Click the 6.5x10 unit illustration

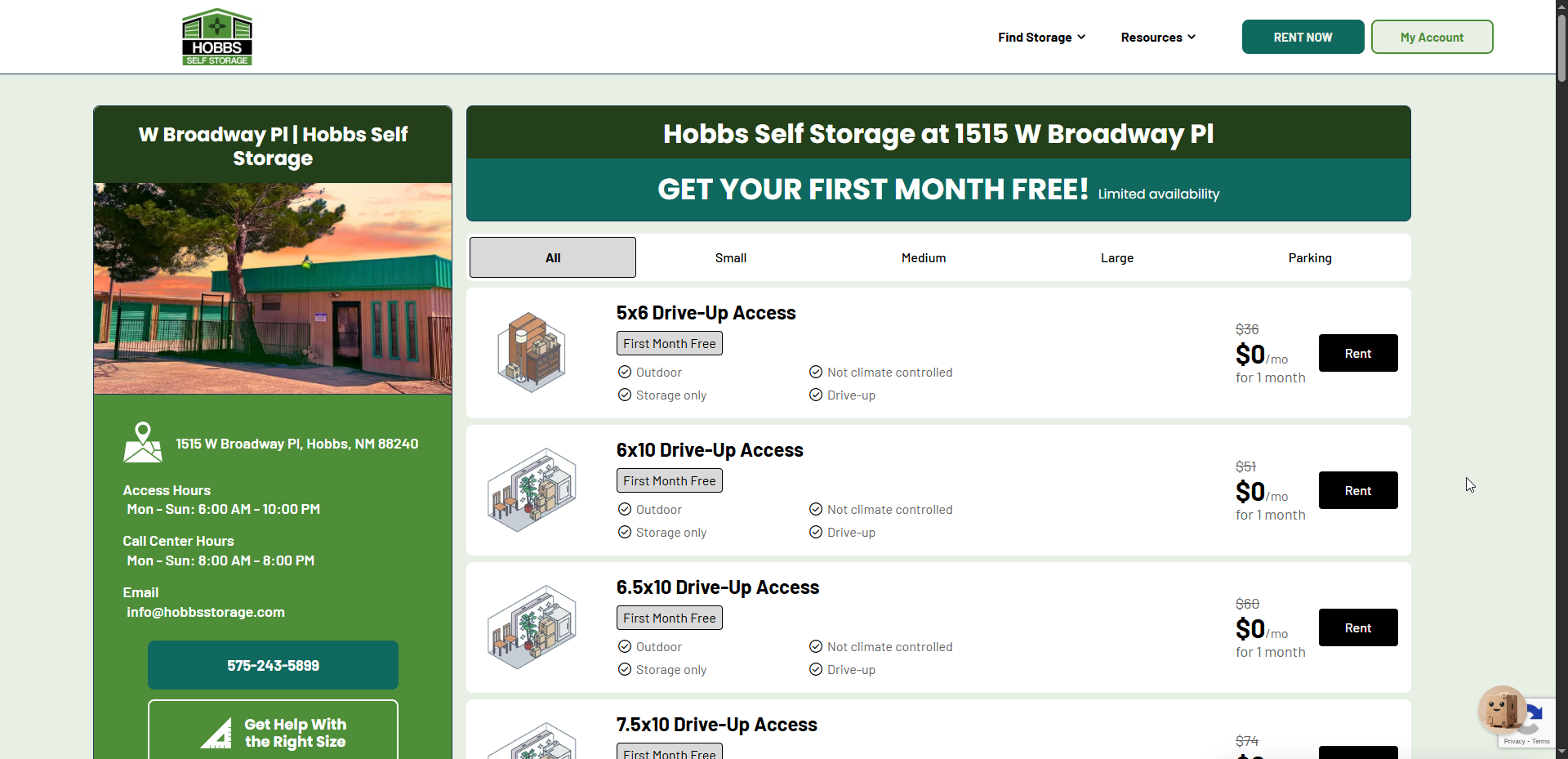click(532, 627)
